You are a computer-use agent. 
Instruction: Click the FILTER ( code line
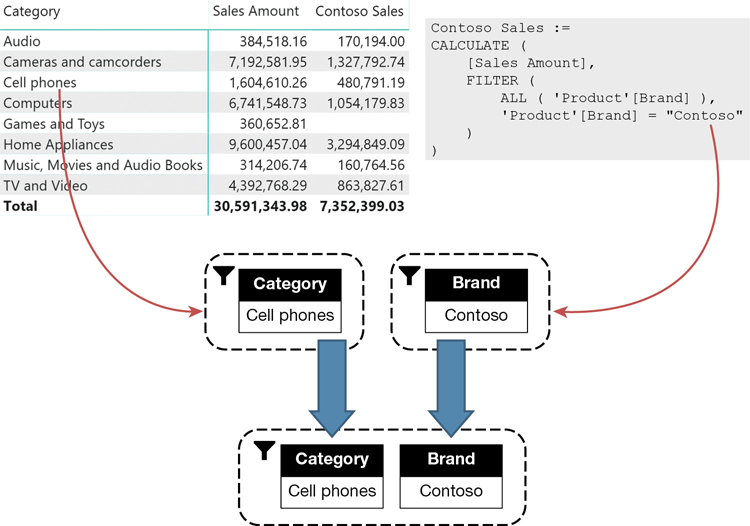tap(501, 80)
